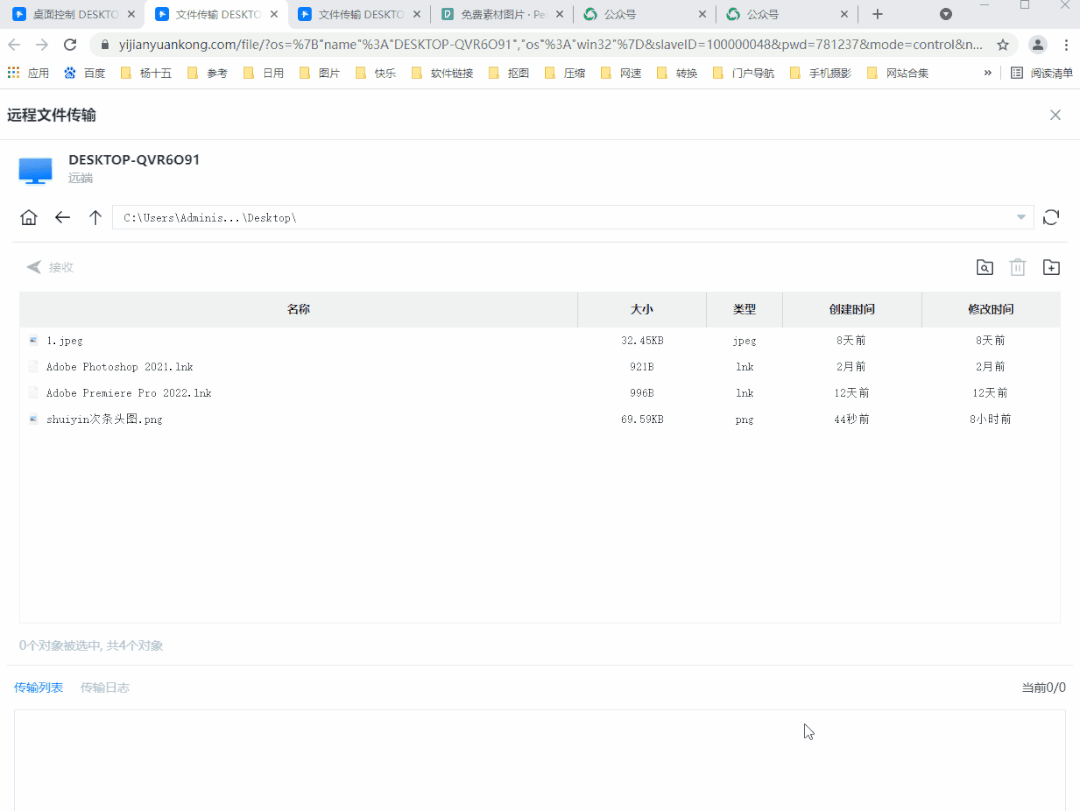
Task: Show more bookmarks chevron
Action: tap(988, 73)
